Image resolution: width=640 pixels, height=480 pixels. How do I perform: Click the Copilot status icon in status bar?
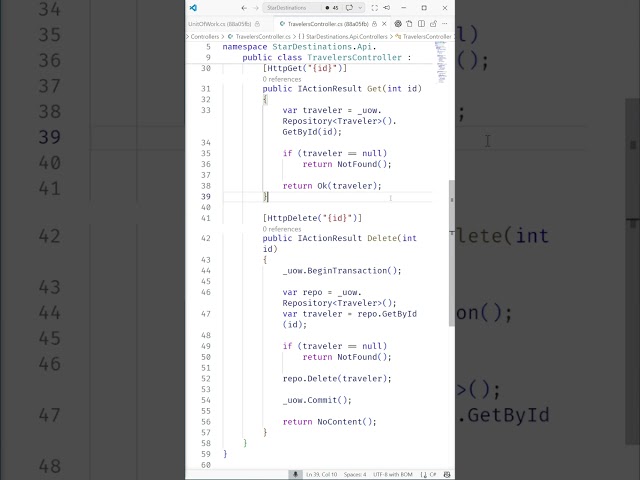(x=447, y=474)
